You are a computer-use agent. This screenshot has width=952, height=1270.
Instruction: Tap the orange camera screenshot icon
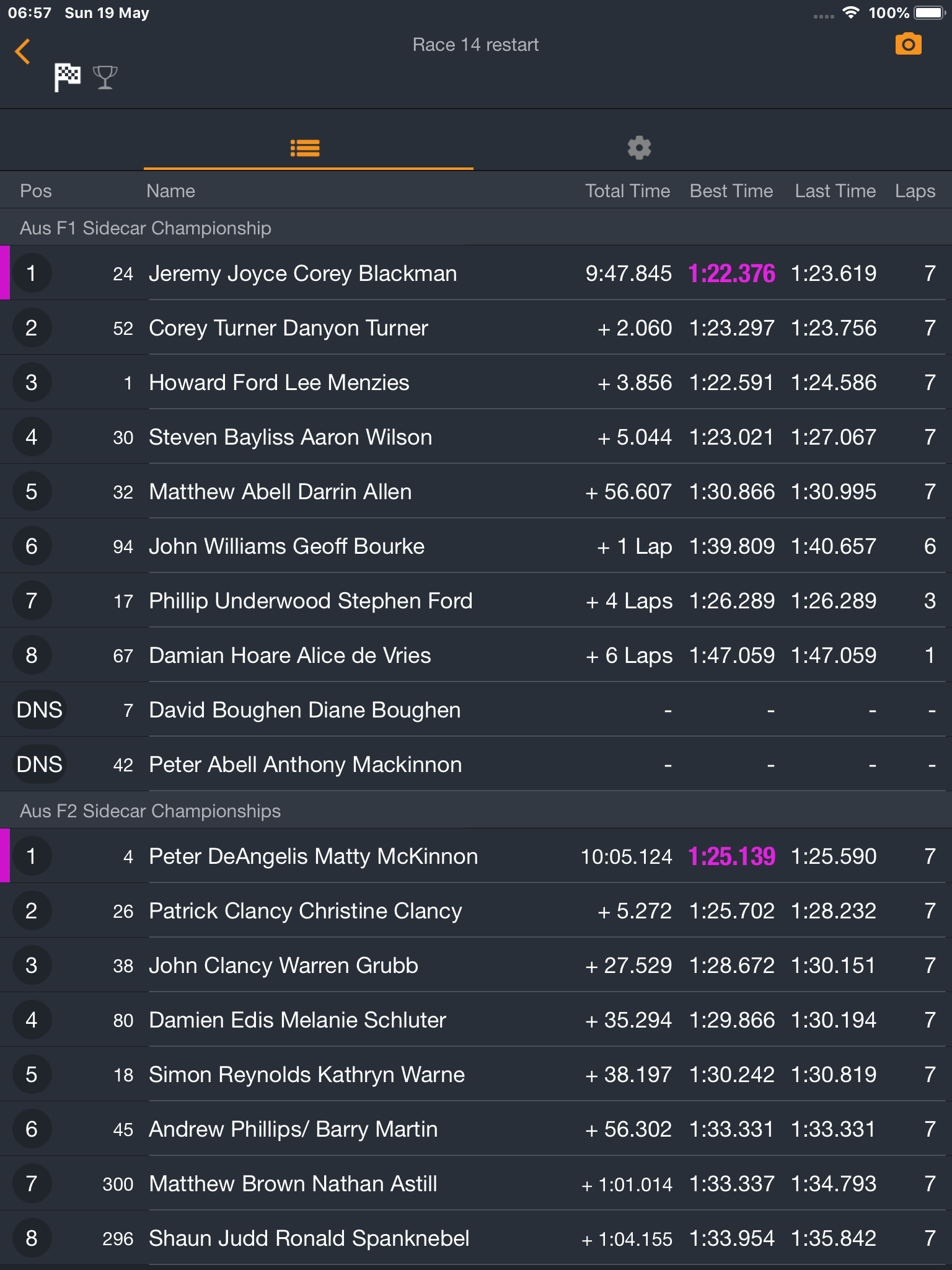point(908,44)
